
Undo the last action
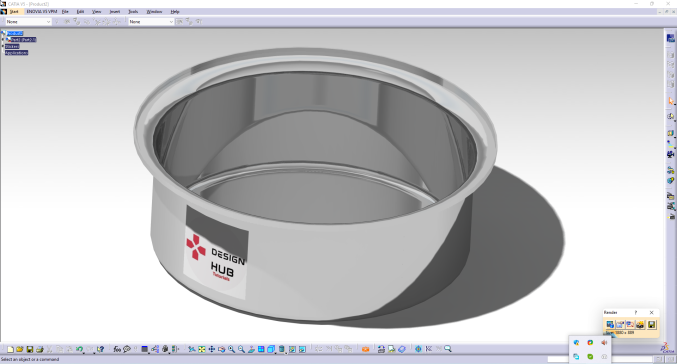point(79,349)
